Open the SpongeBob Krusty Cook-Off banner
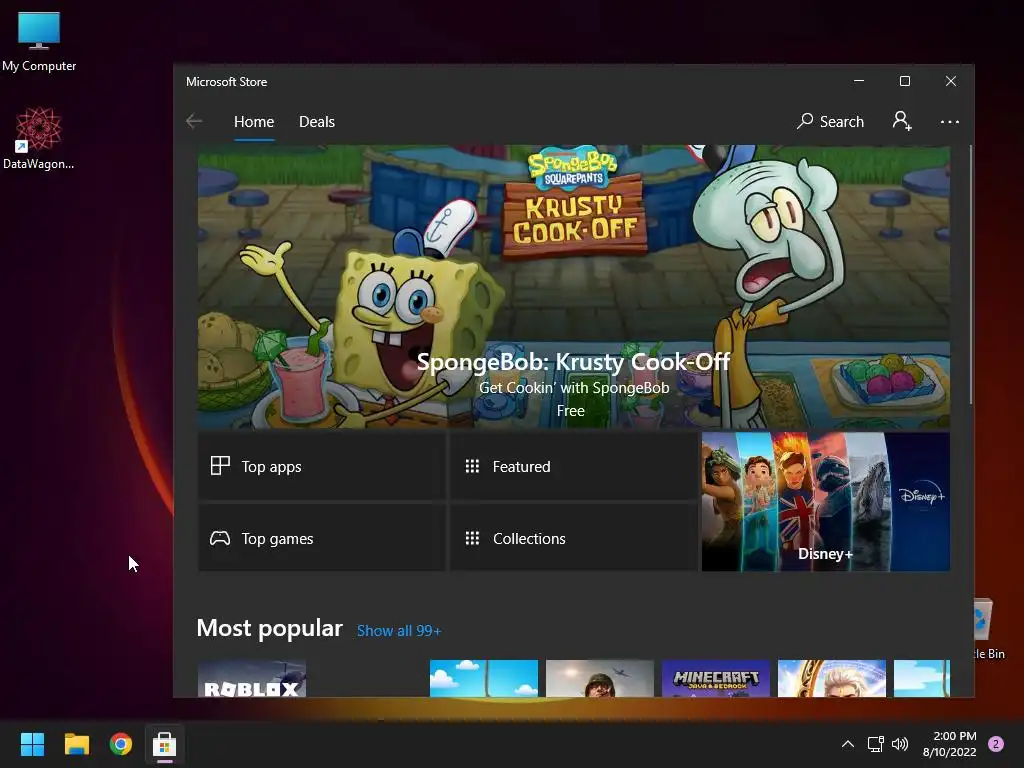 tap(573, 287)
